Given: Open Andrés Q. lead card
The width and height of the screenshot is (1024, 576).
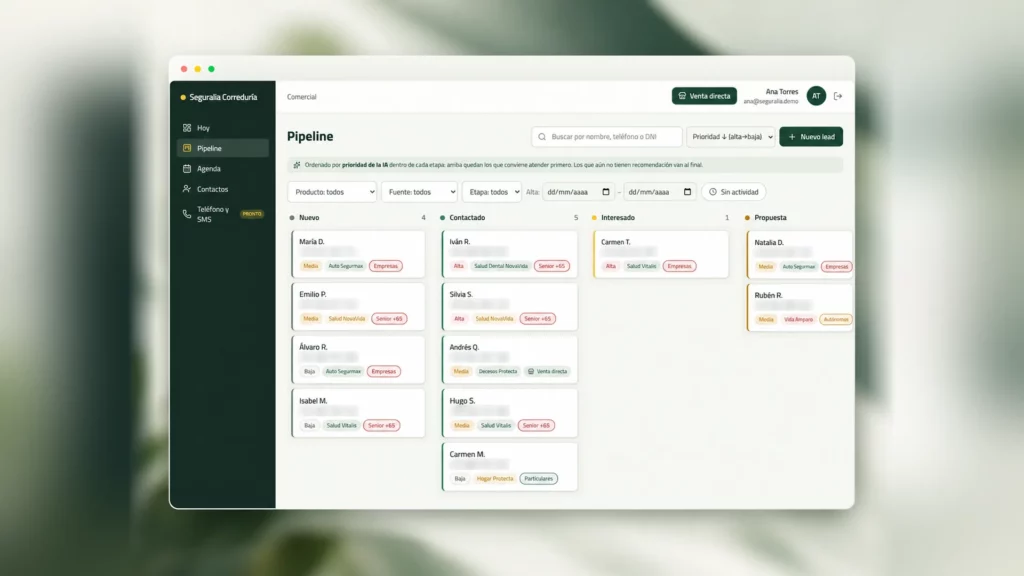Looking at the screenshot, I should click(x=509, y=360).
